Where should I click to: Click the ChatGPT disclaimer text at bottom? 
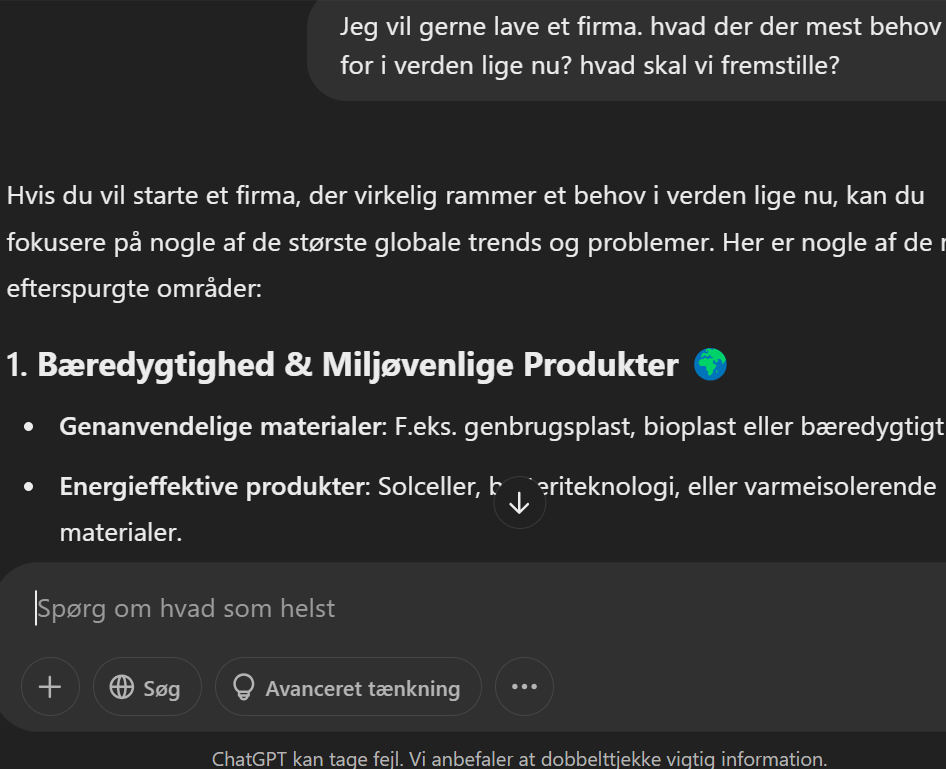point(519,759)
